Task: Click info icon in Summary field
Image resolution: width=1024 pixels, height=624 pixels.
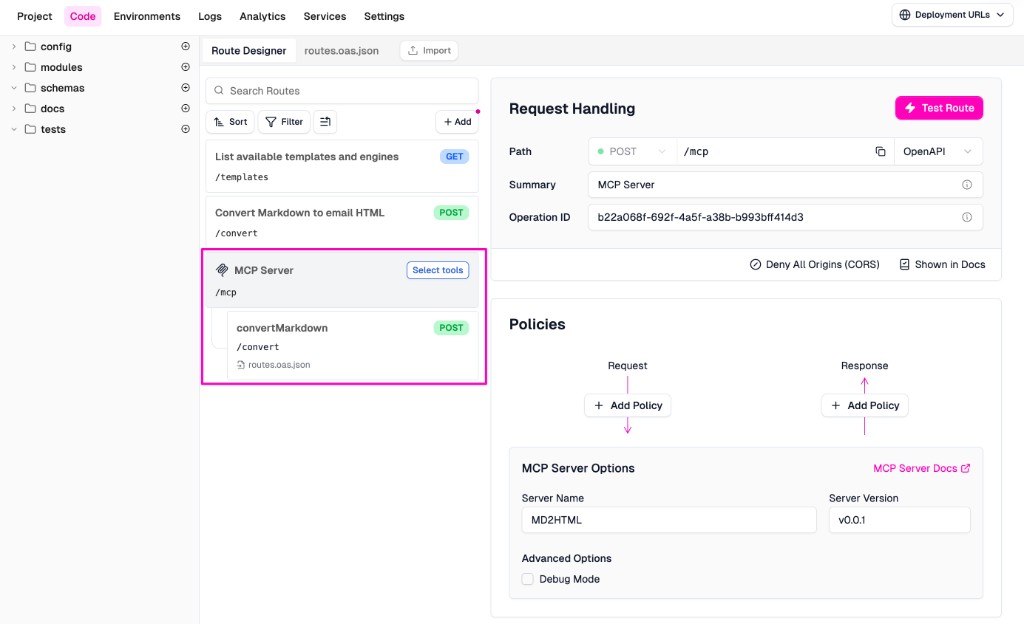Action: tap(966, 185)
